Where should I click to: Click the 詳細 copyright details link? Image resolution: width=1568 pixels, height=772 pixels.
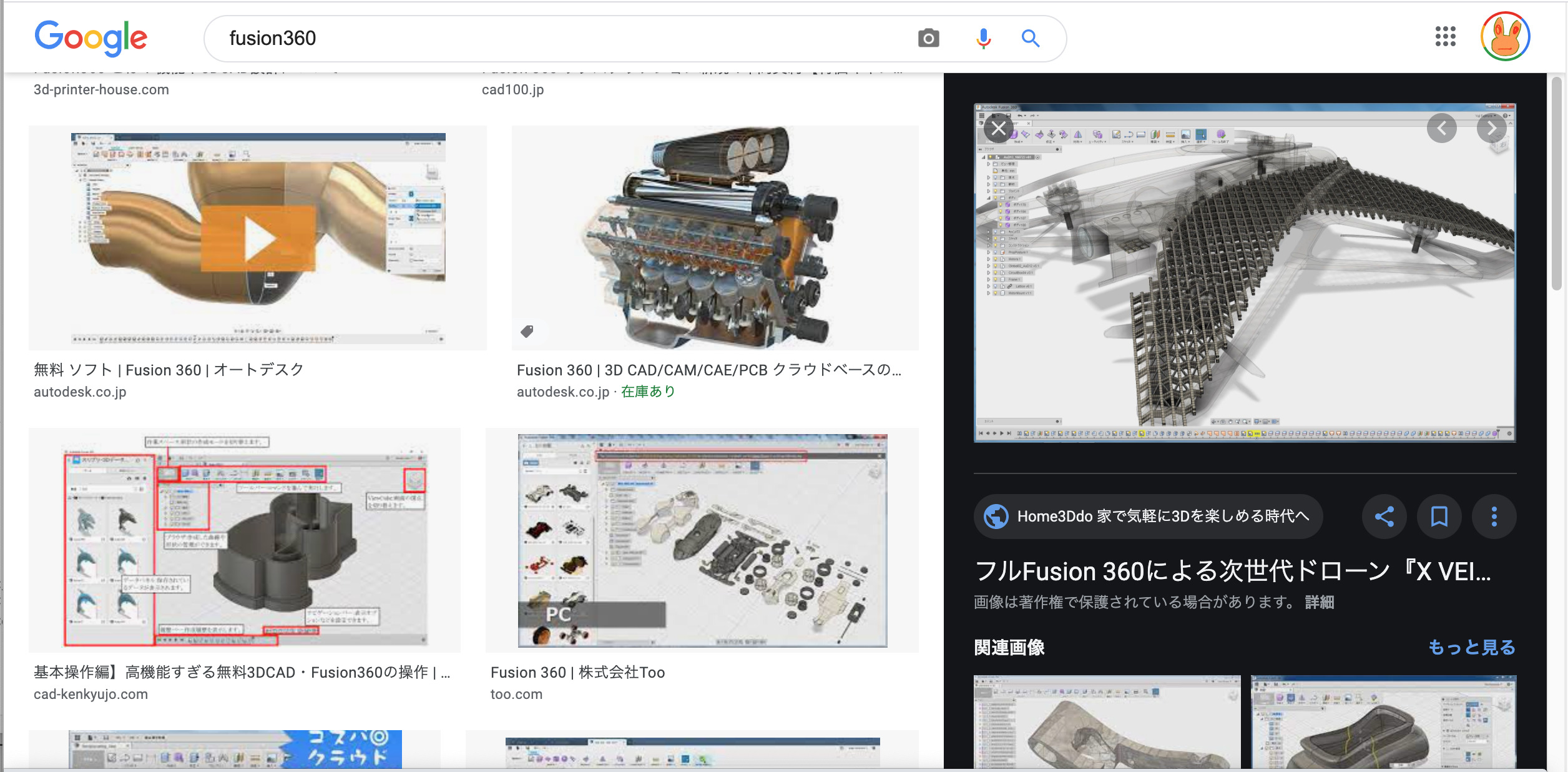pos(1319,602)
